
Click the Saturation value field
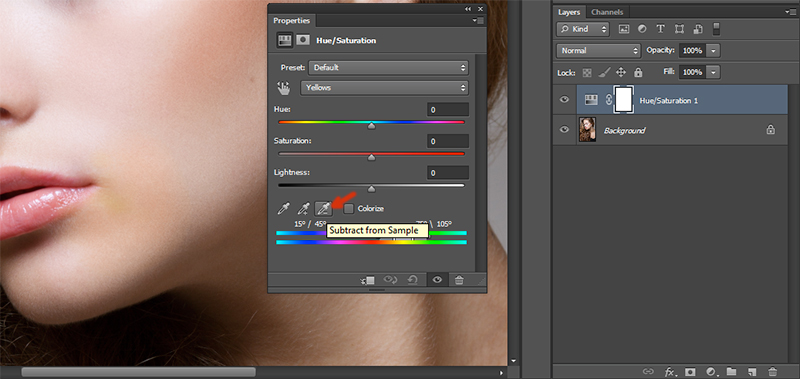click(448, 141)
